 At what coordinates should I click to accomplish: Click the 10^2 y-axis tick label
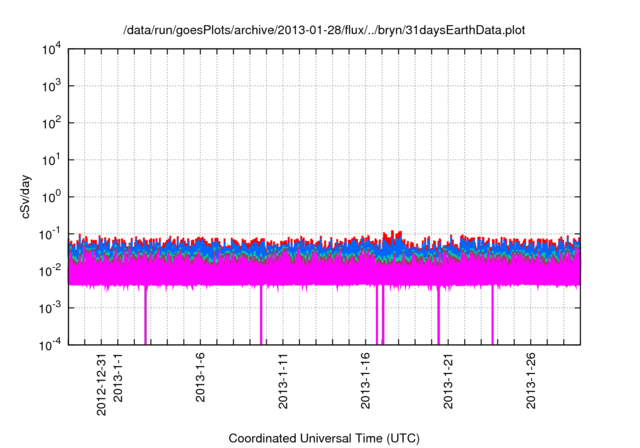(52, 123)
